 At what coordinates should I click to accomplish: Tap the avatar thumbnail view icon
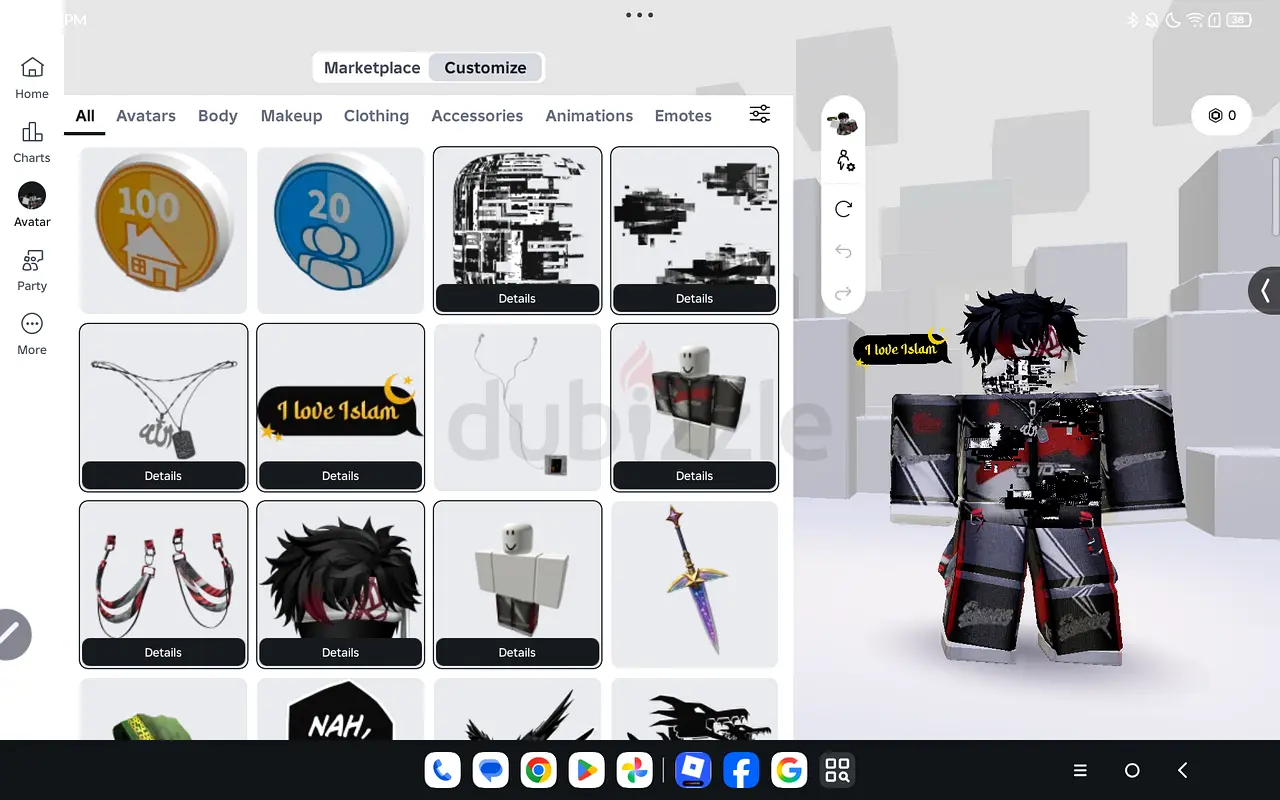click(x=844, y=122)
